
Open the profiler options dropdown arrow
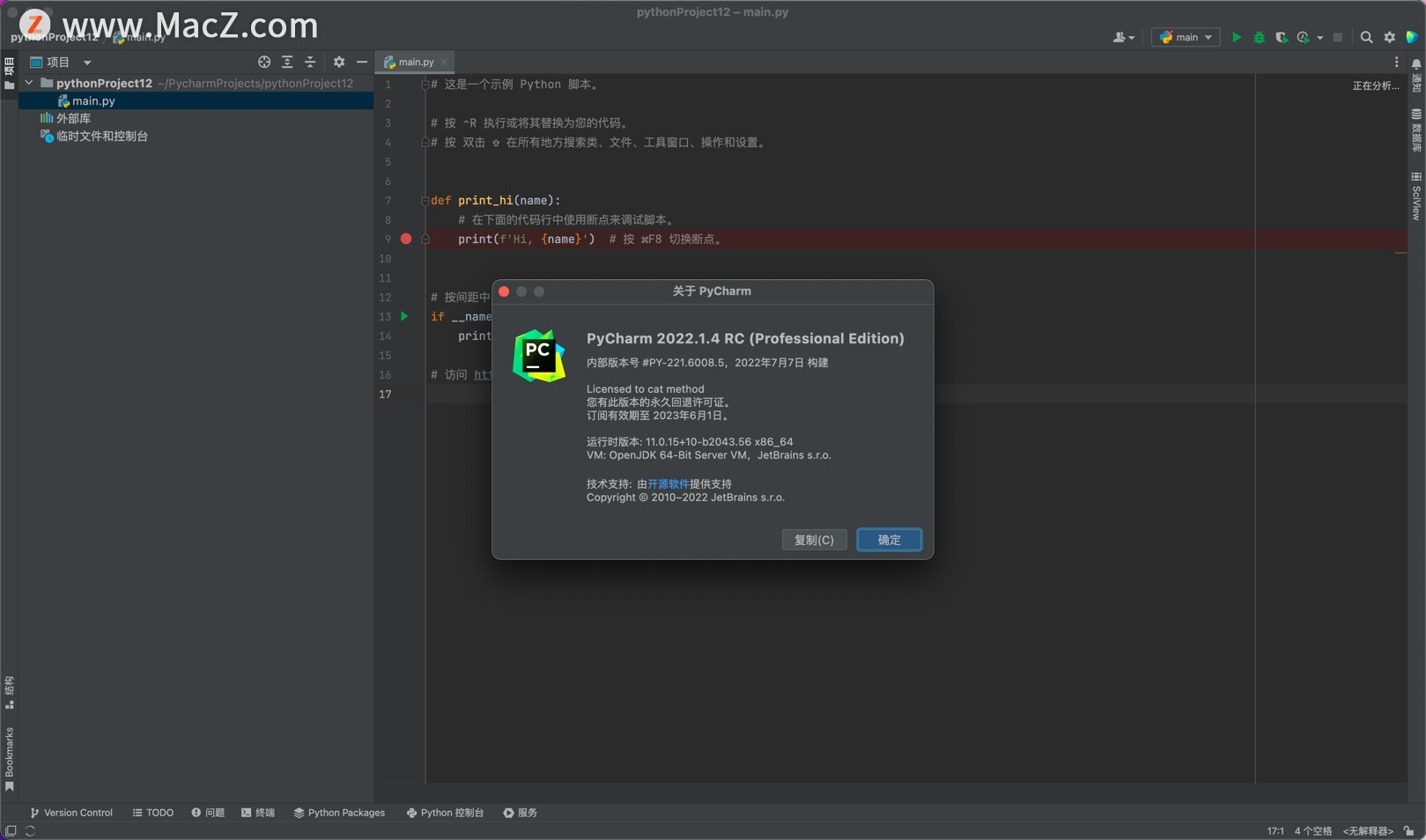click(1319, 38)
